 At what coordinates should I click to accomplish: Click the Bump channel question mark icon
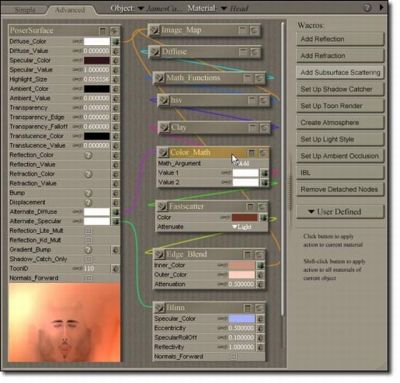[88, 193]
